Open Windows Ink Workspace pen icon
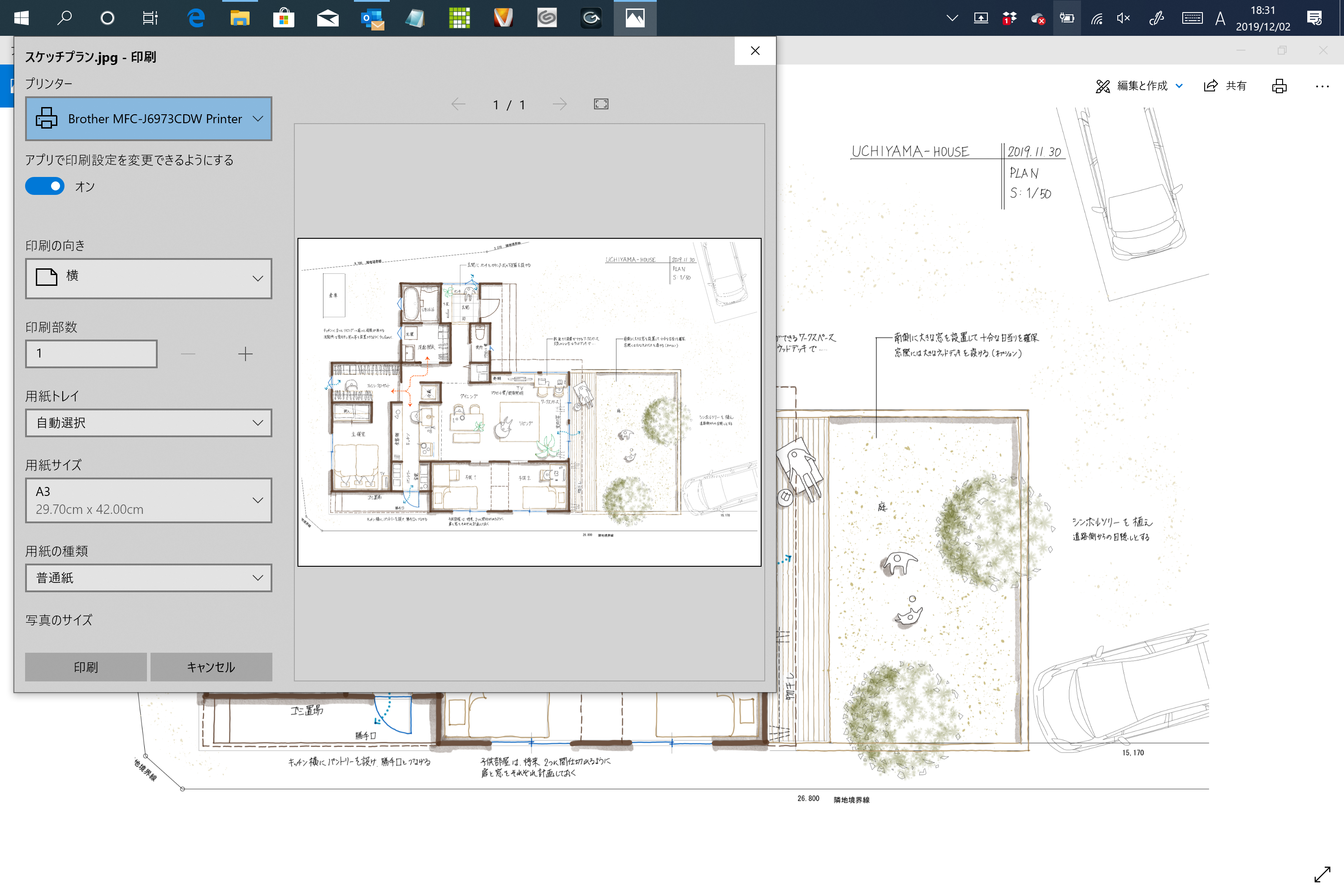 1157,18
